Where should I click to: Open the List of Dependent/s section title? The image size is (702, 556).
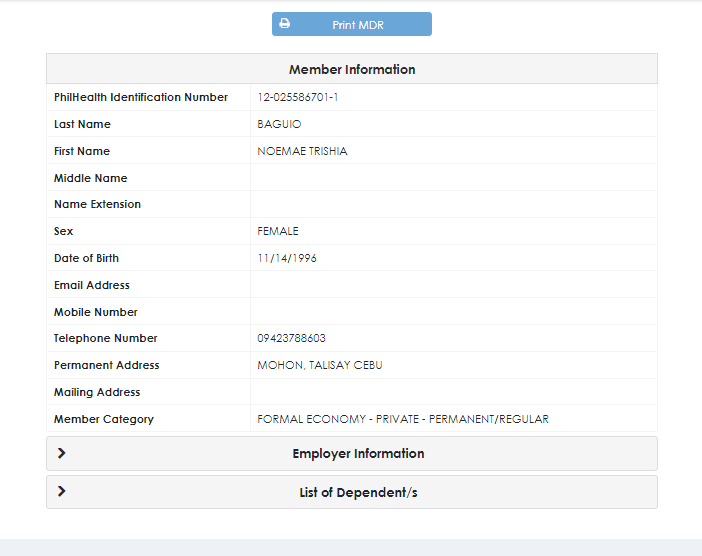coord(358,493)
